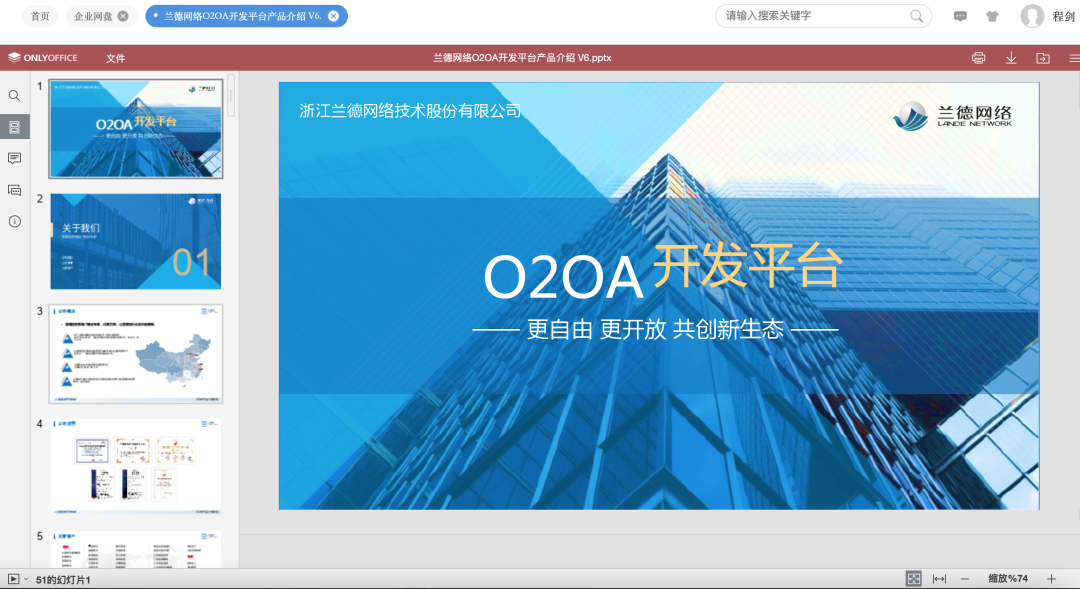Open the chat panel icon
This screenshot has height=589, width=1080.
[14, 190]
